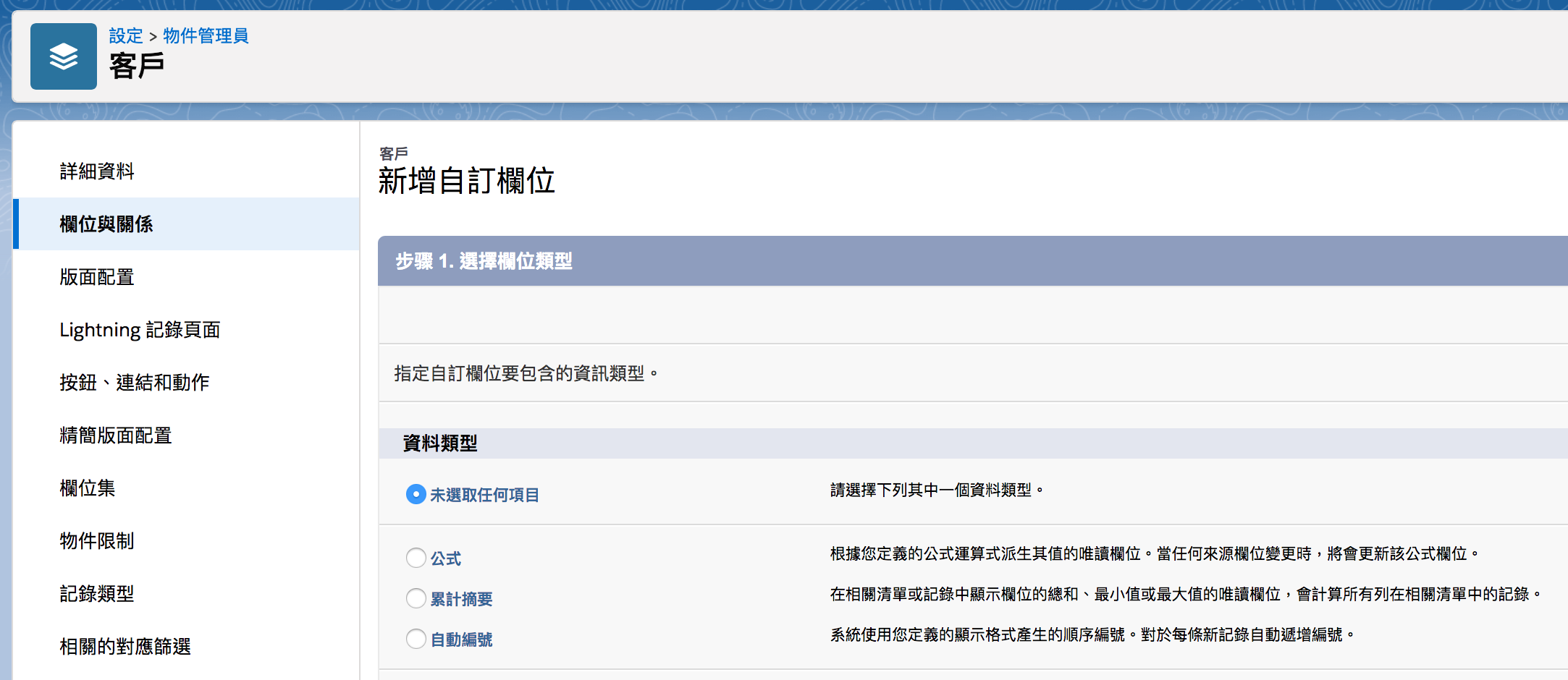This screenshot has height=680, width=1568.
Task: Go to 詳細資料 in sidebar
Action: 97,171
